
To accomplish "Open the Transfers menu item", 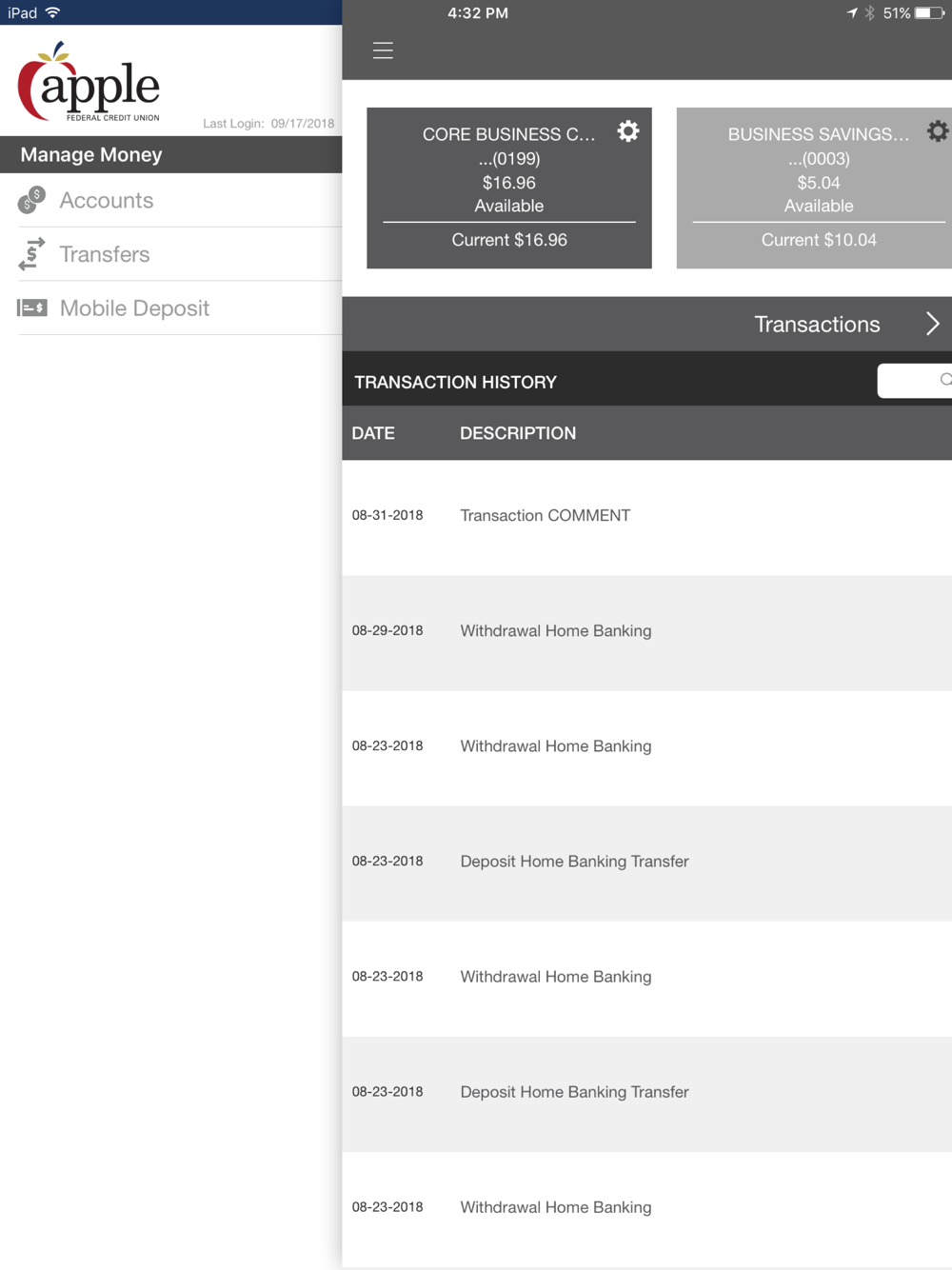I will tap(171, 254).
